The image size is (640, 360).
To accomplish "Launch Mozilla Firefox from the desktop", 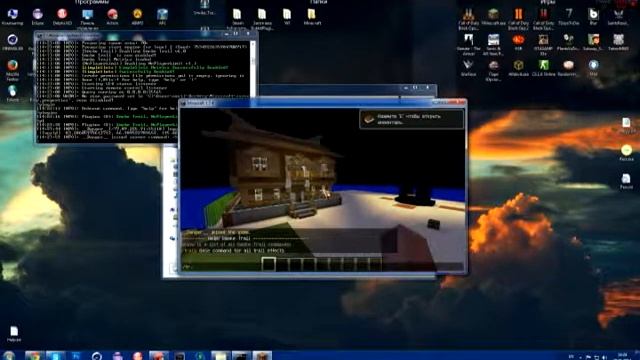I will pyautogui.click(x=12, y=69).
